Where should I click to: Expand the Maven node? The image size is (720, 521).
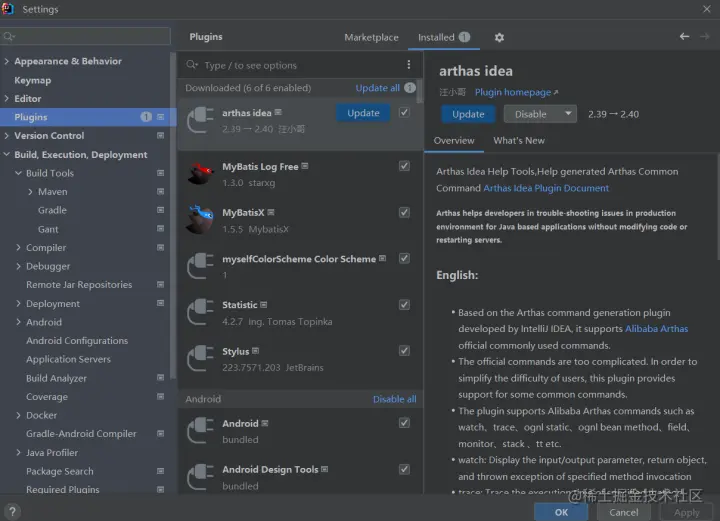coord(30,192)
